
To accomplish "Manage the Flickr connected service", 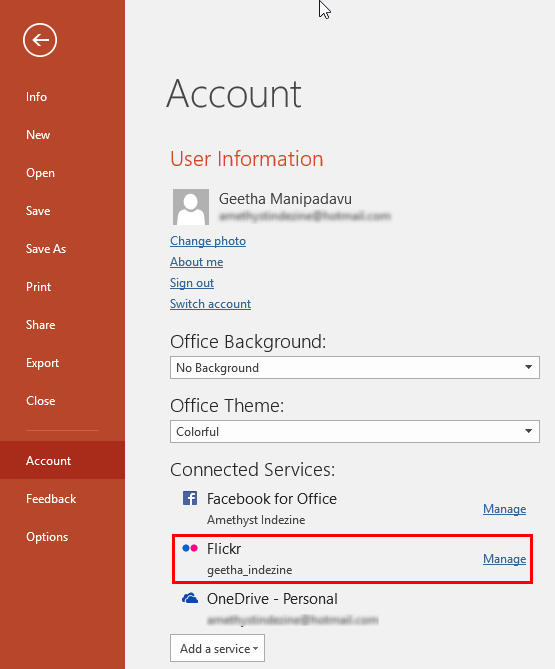I will pos(504,558).
